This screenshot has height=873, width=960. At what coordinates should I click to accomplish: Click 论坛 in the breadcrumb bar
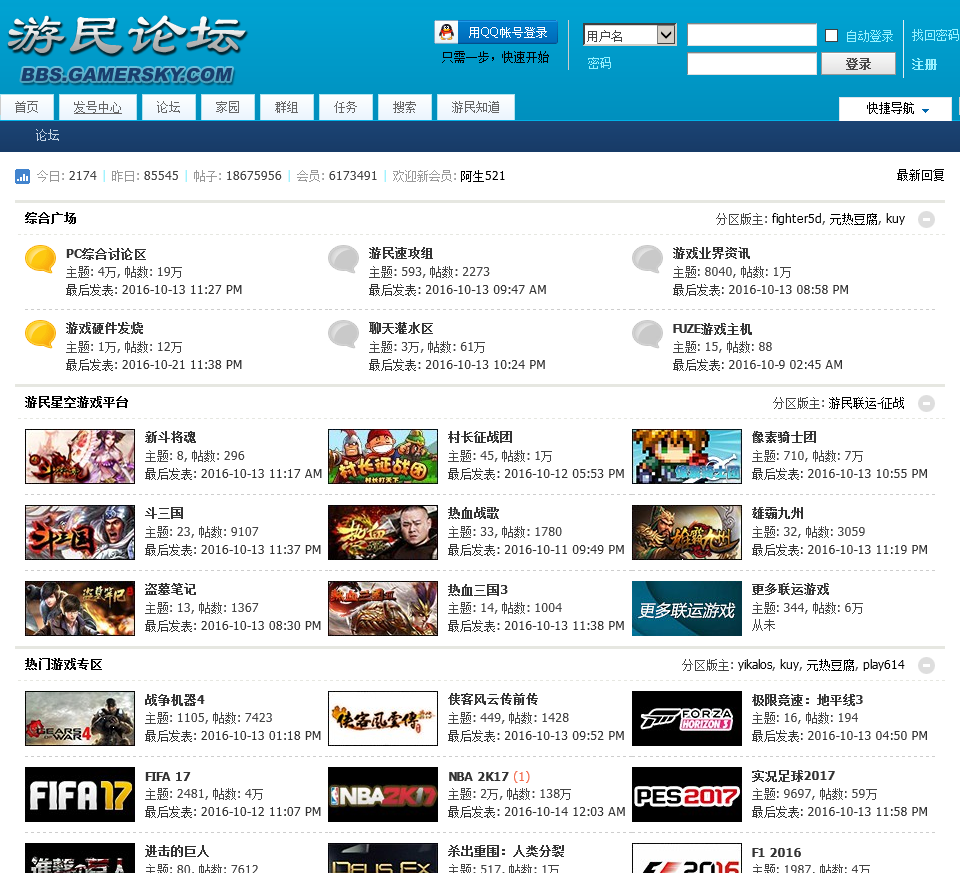[47, 135]
